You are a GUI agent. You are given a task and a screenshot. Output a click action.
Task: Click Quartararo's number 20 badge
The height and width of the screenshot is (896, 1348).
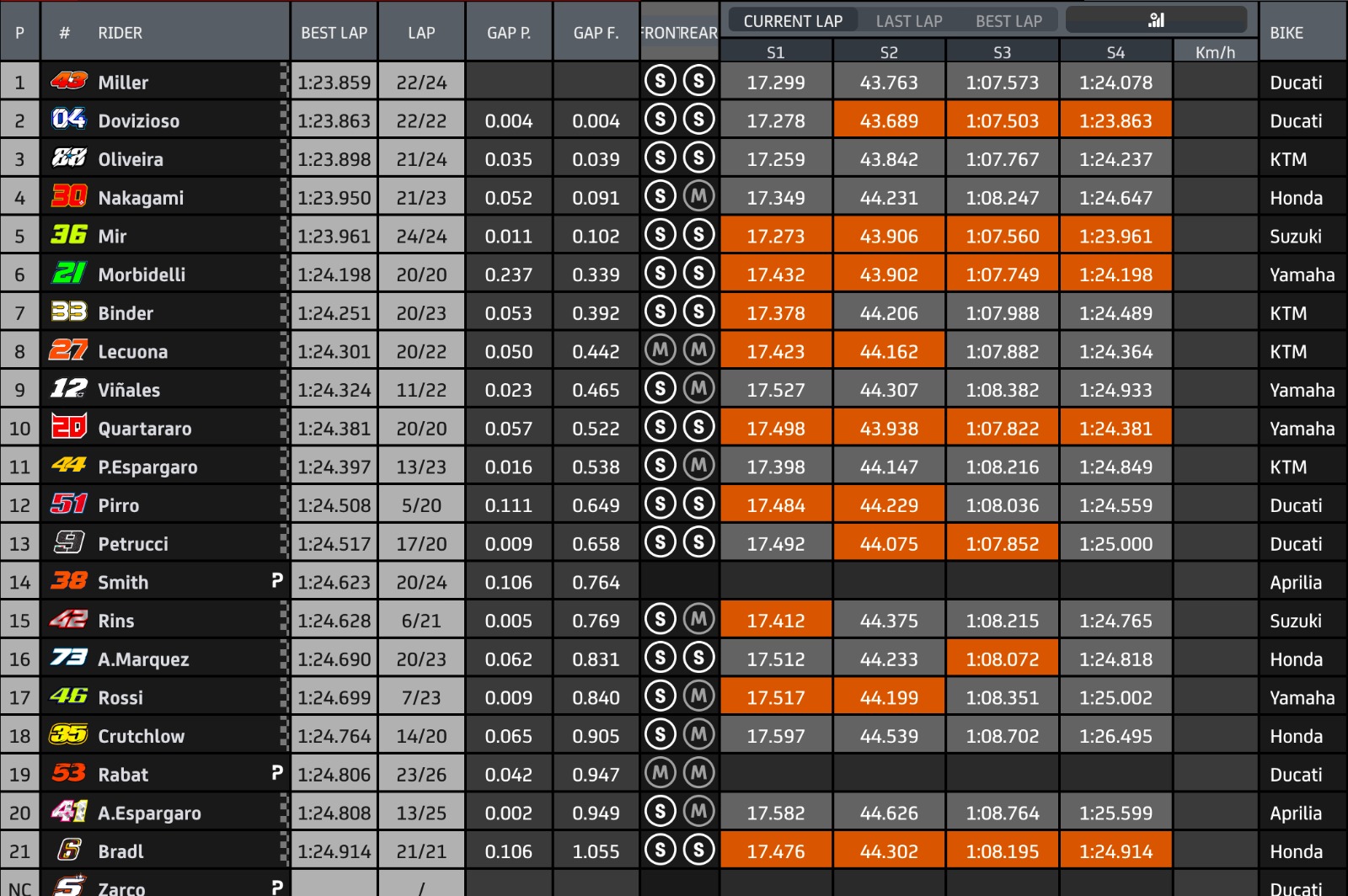pos(69,426)
